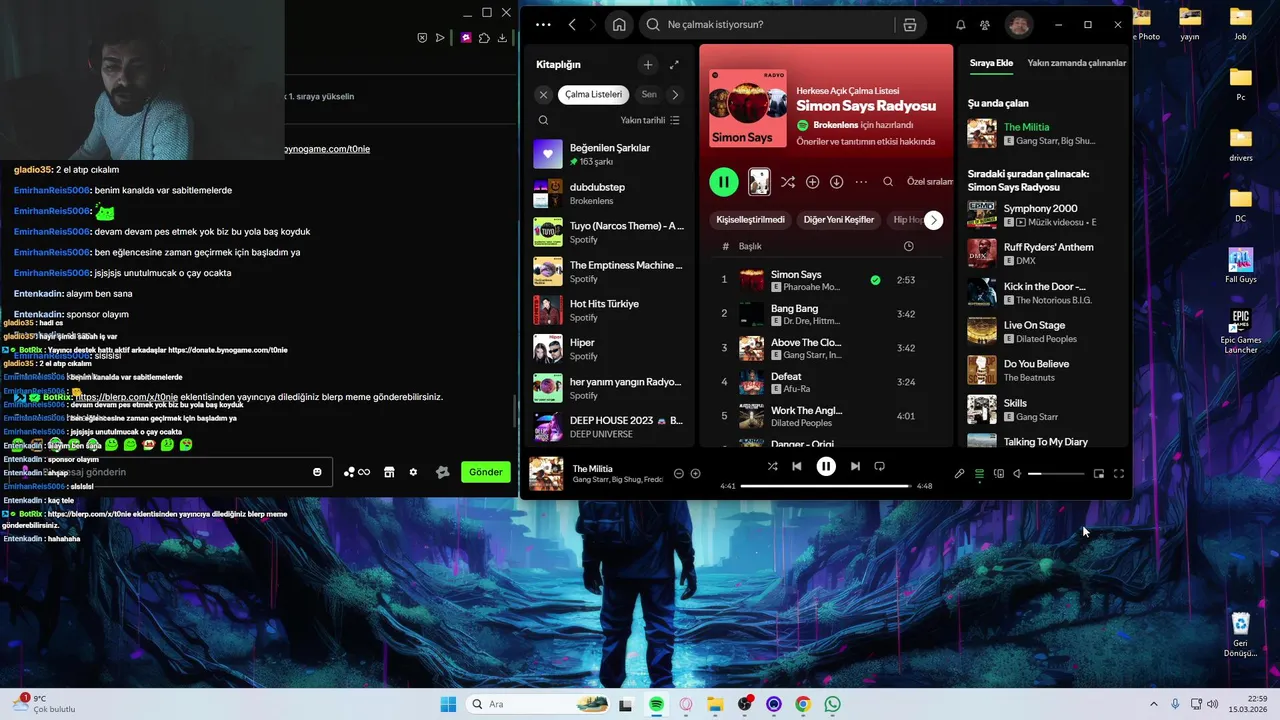Click the playlist preview thumbnail next to pause
Image resolution: width=1280 pixels, height=720 pixels.
click(759, 182)
